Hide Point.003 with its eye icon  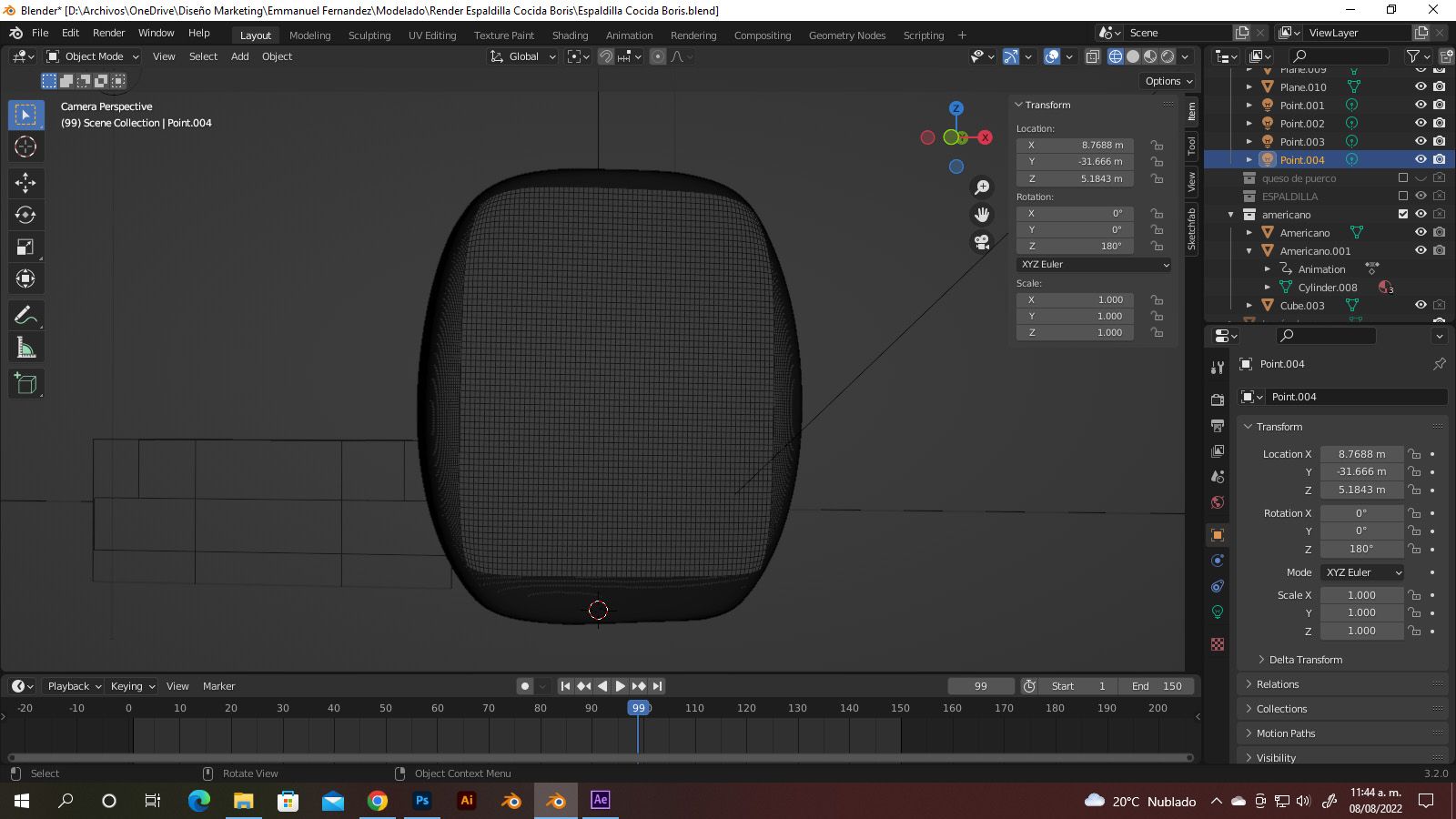click(x=1420, y=142)
